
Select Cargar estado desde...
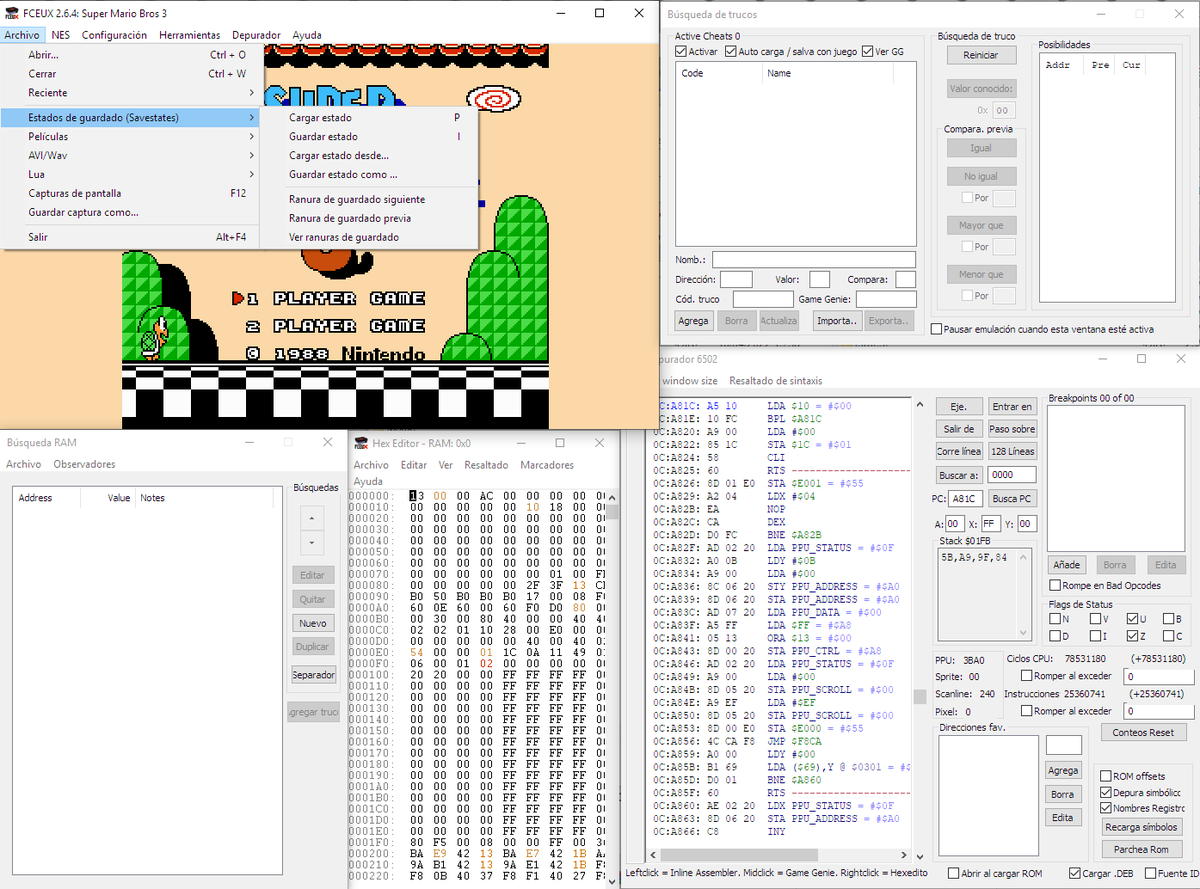point(370,156)
